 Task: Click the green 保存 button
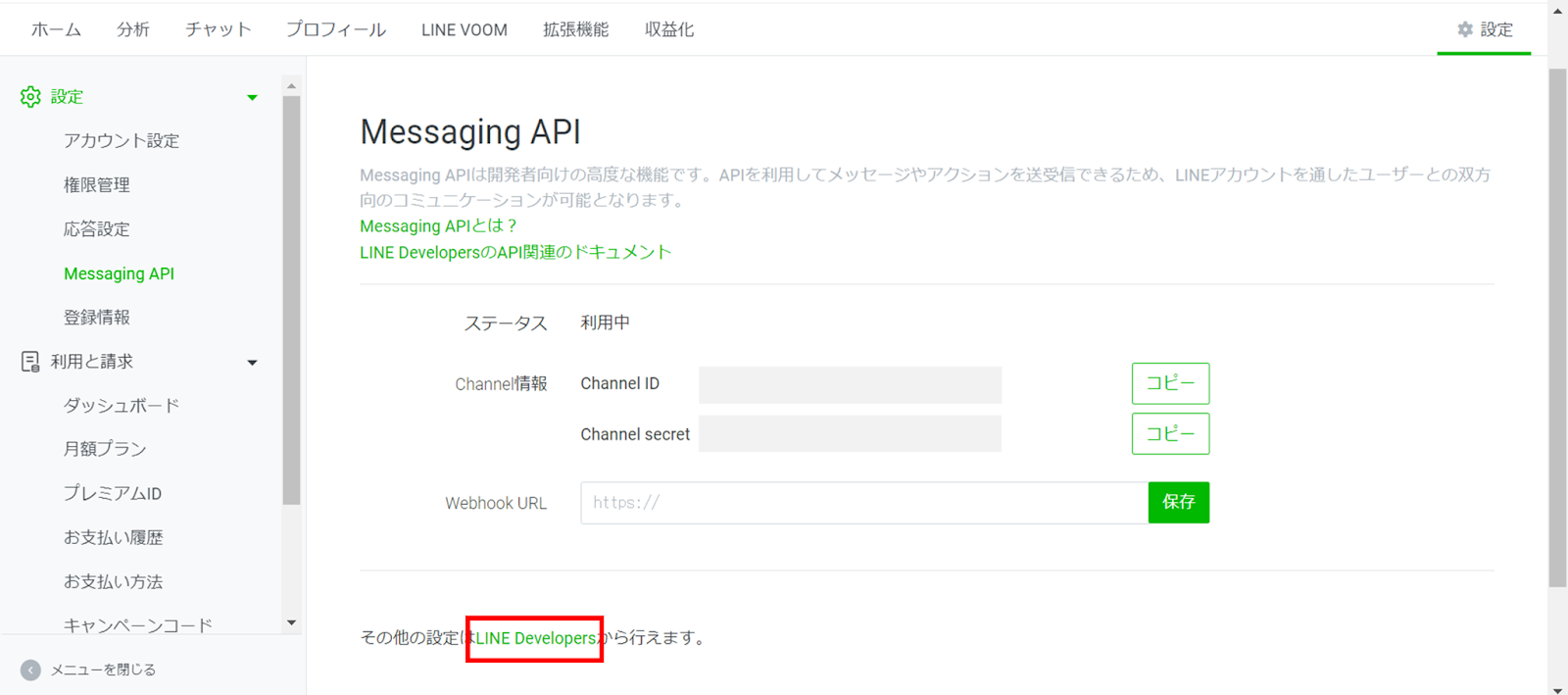pyautogui.click(x=1179, y=502)
